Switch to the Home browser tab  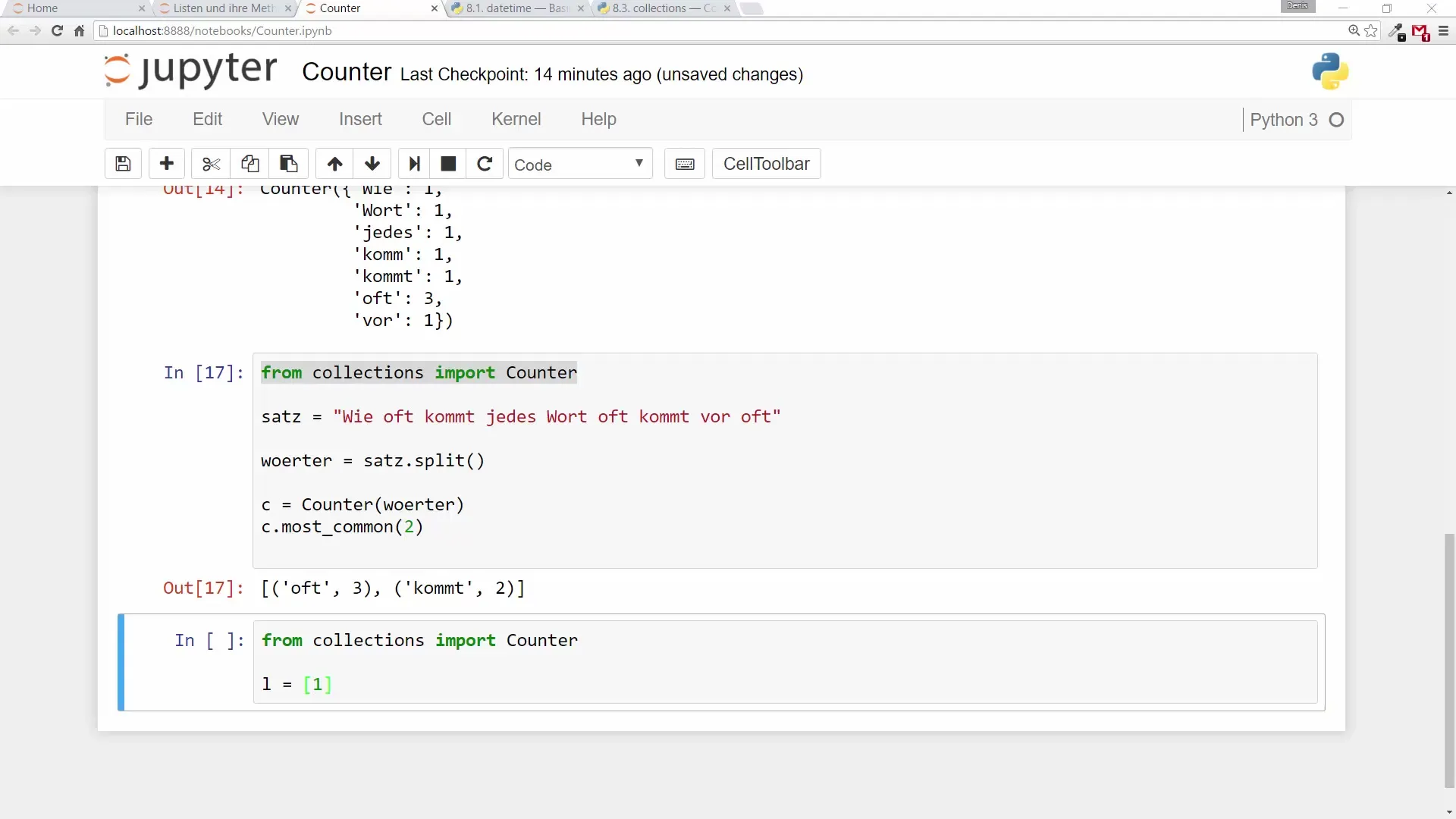76,8
